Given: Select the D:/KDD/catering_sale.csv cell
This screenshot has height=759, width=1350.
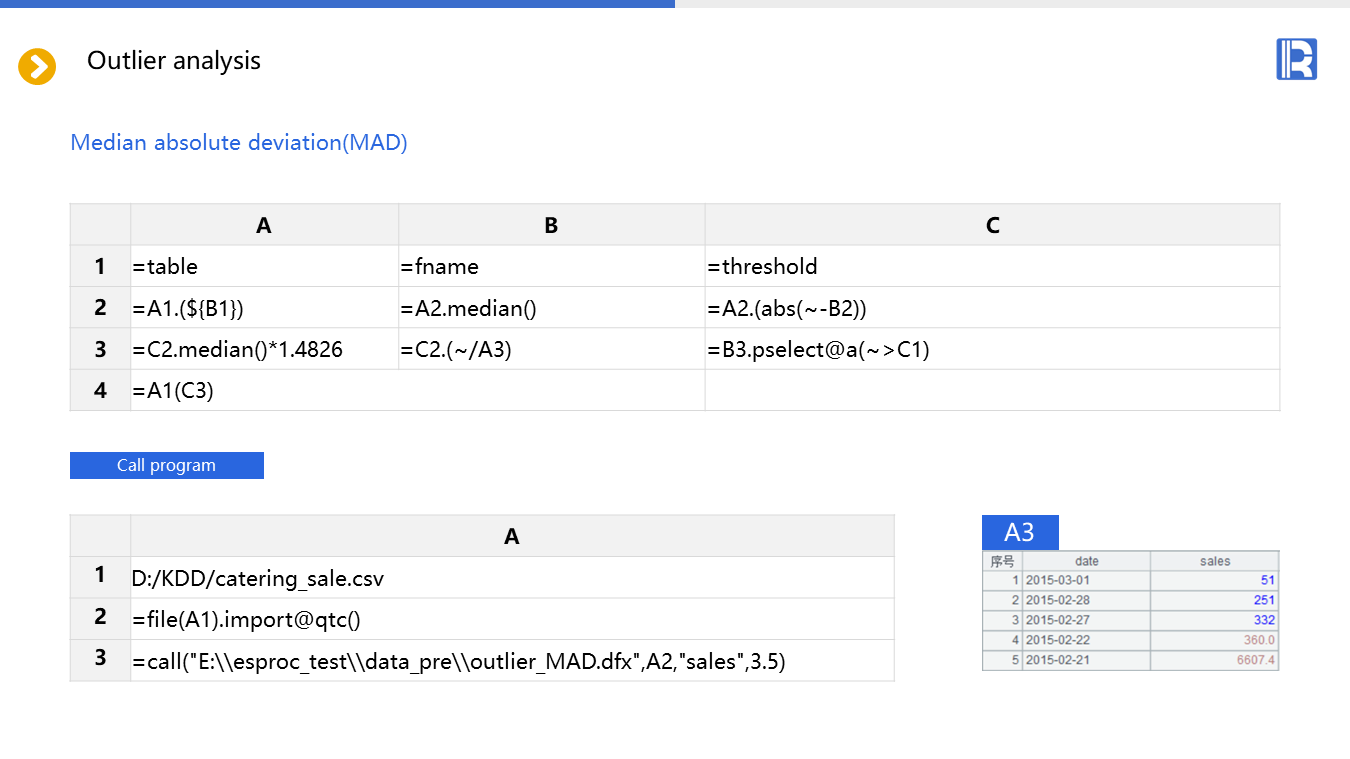Looking at the screenshot, I should (511, 578).
